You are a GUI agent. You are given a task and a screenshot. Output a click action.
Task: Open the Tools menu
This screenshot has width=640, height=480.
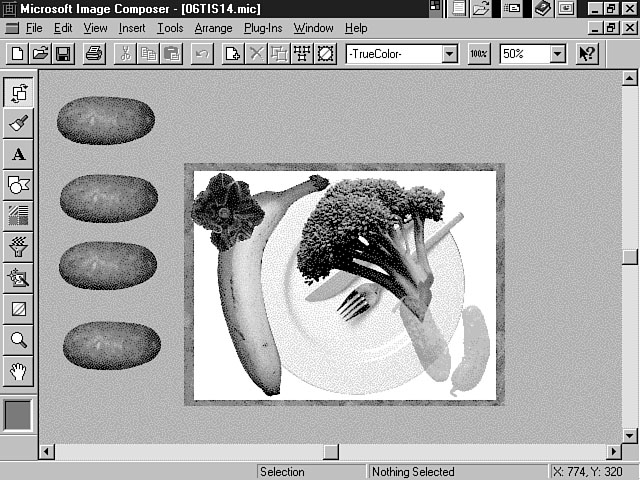click(170, 28)
